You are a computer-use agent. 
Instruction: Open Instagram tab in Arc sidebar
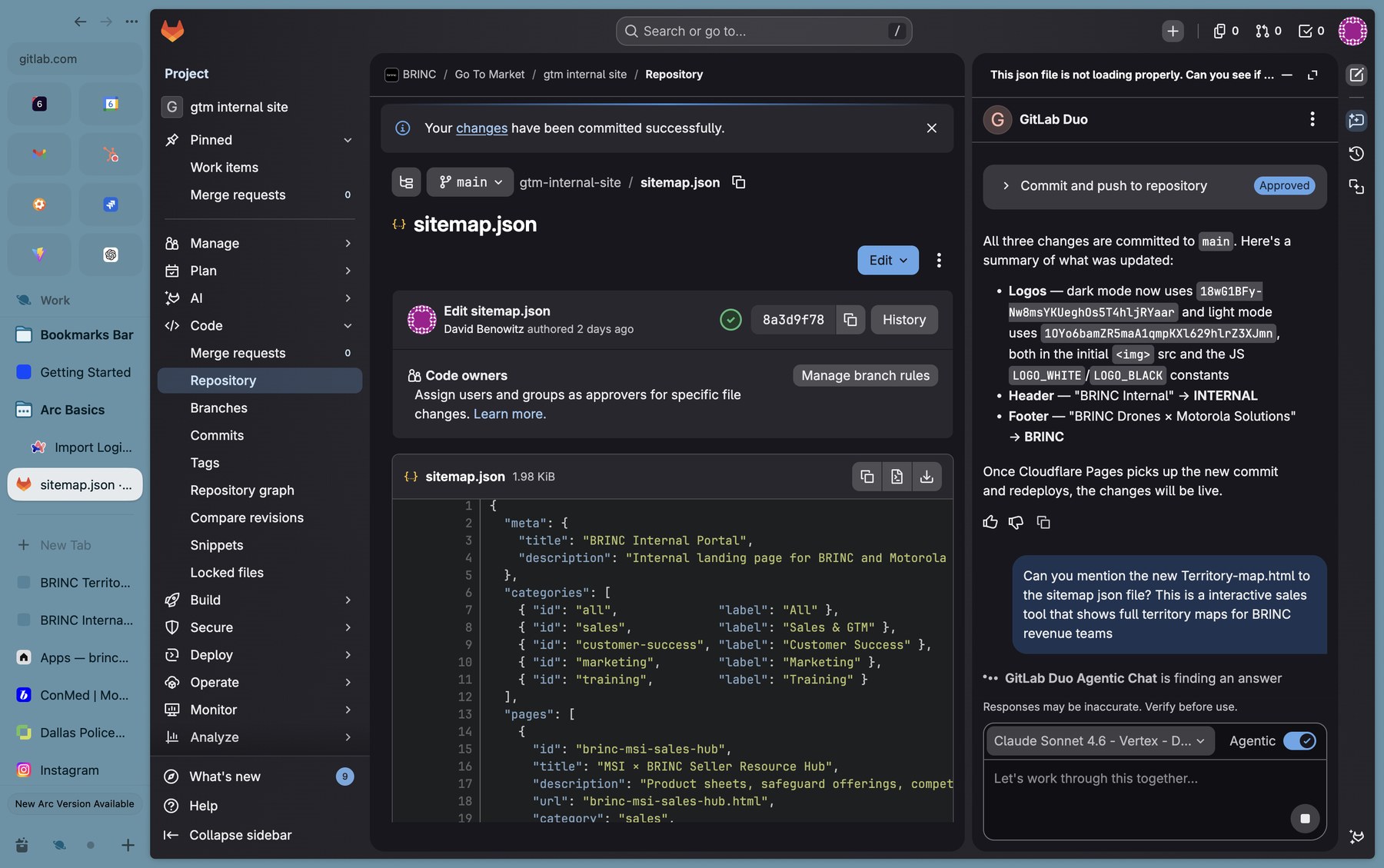pyautogui.click(x=75, y=770)
